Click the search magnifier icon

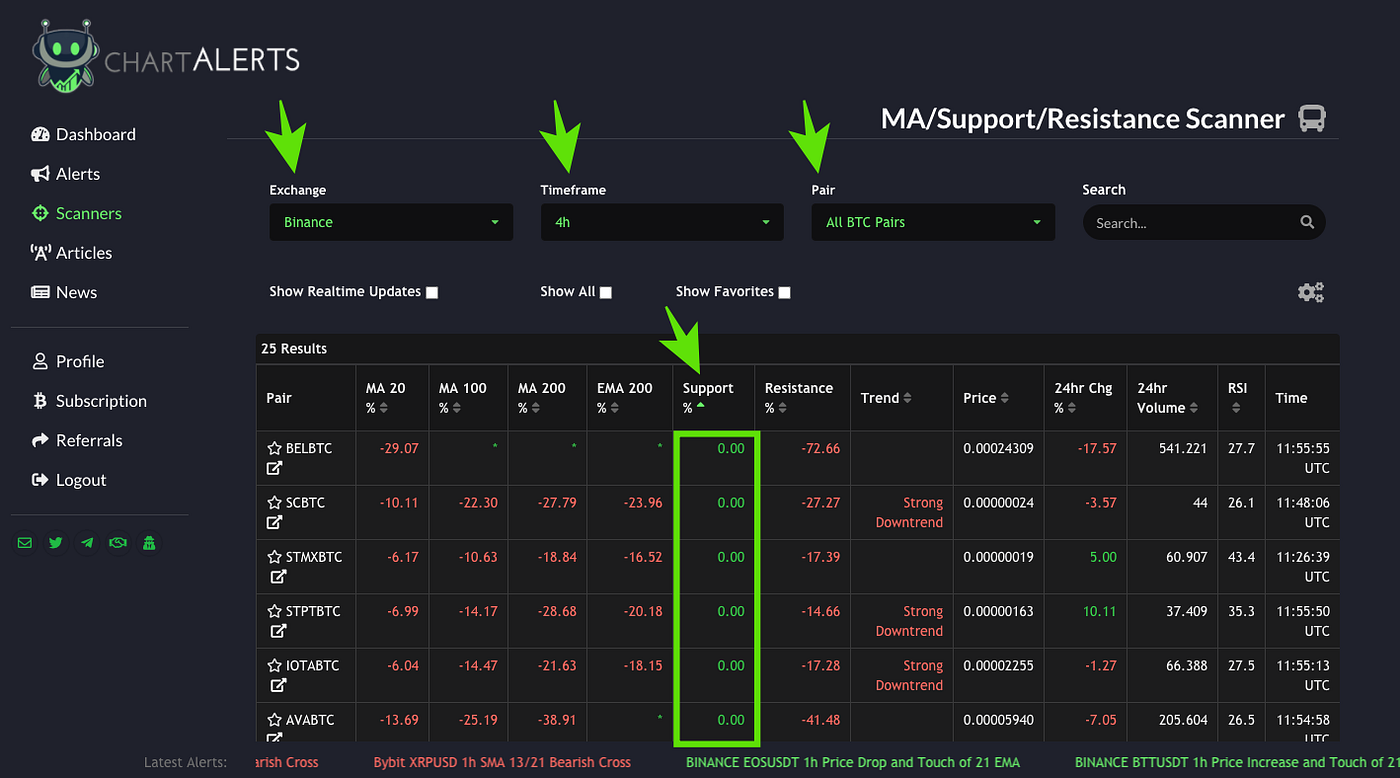coord(1307,222)
